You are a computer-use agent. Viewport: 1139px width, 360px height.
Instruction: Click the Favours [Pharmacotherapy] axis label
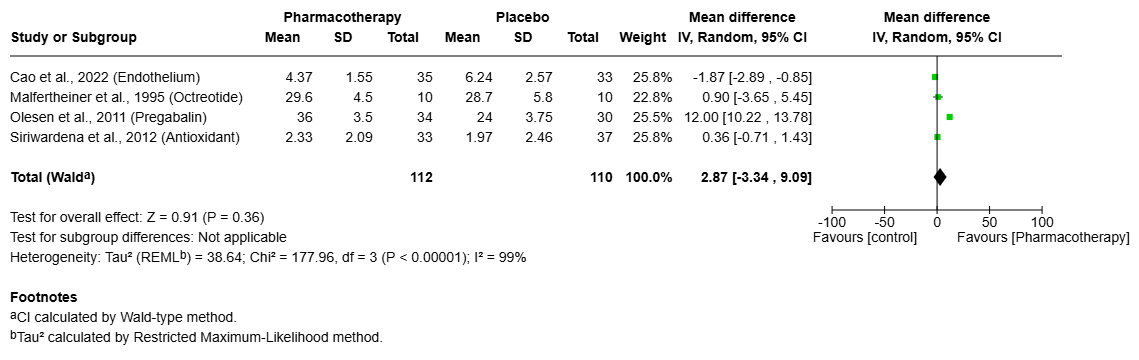(1043, 237)
